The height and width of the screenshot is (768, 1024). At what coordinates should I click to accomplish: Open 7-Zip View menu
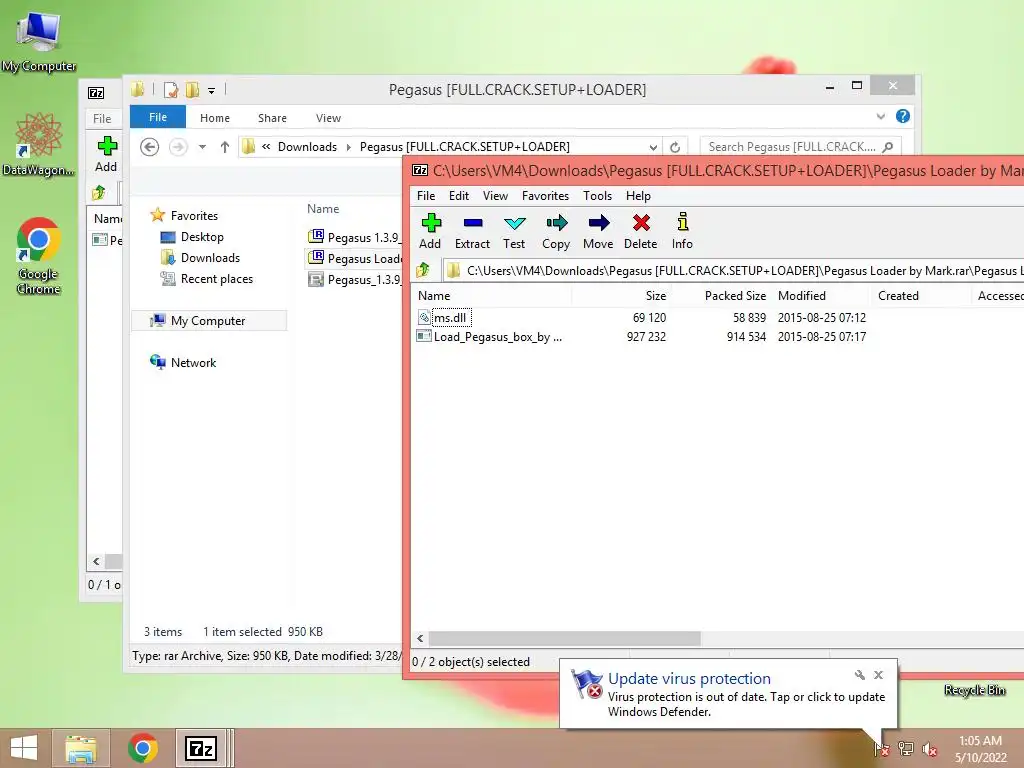495,196
